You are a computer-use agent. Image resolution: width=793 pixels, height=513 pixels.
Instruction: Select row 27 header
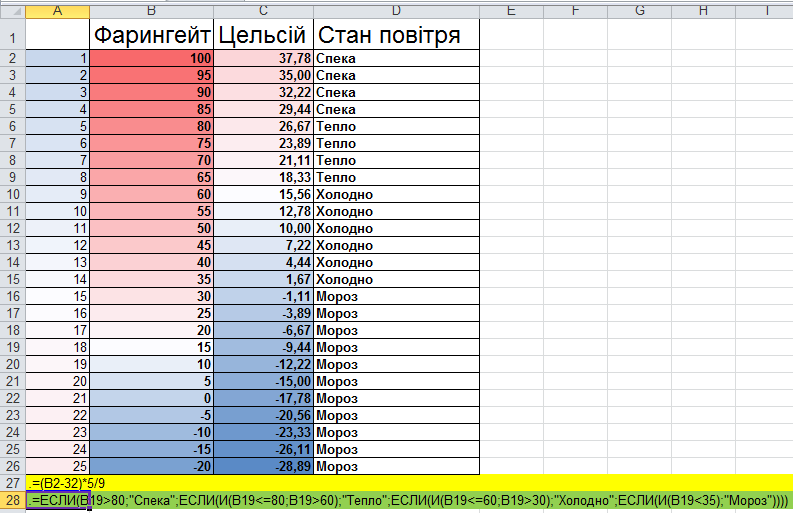pyautogui.click(x=13, y=483)
